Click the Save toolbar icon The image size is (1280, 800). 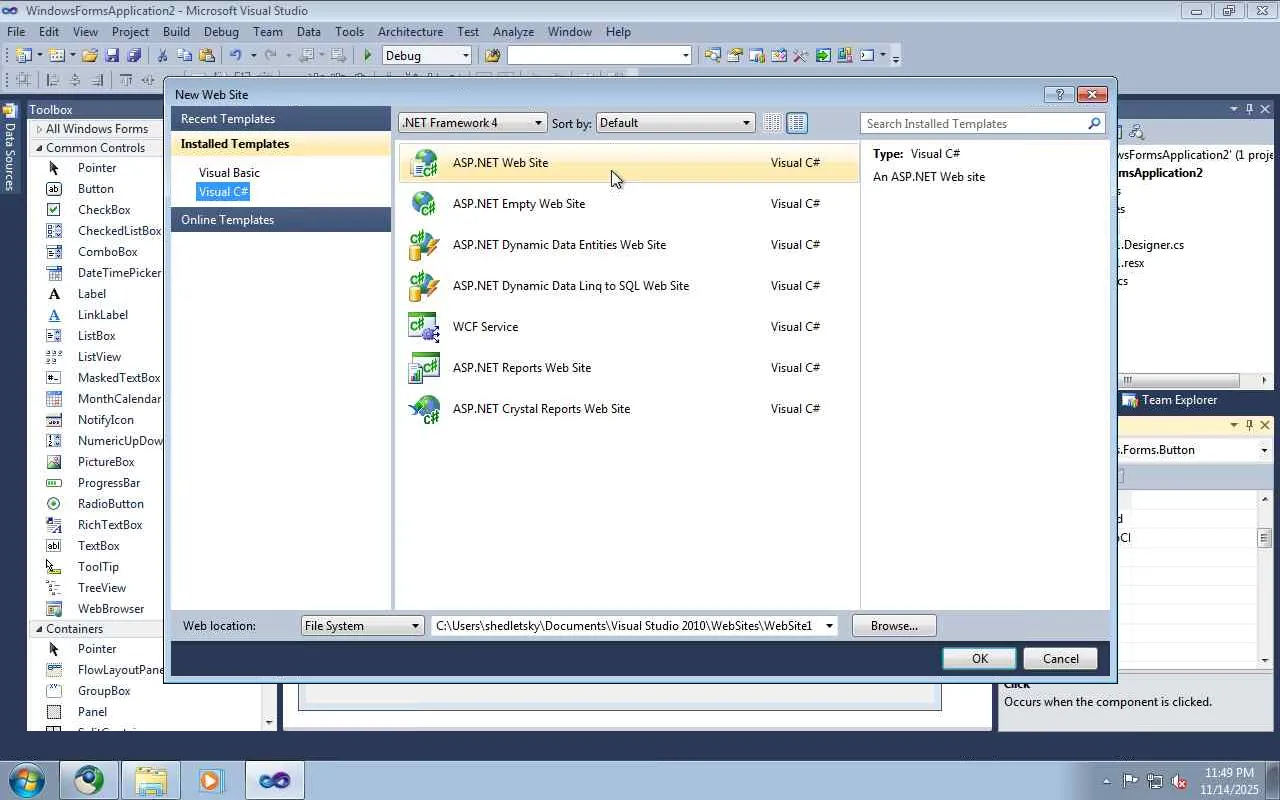pyautogui.click(x=112, y=56)
